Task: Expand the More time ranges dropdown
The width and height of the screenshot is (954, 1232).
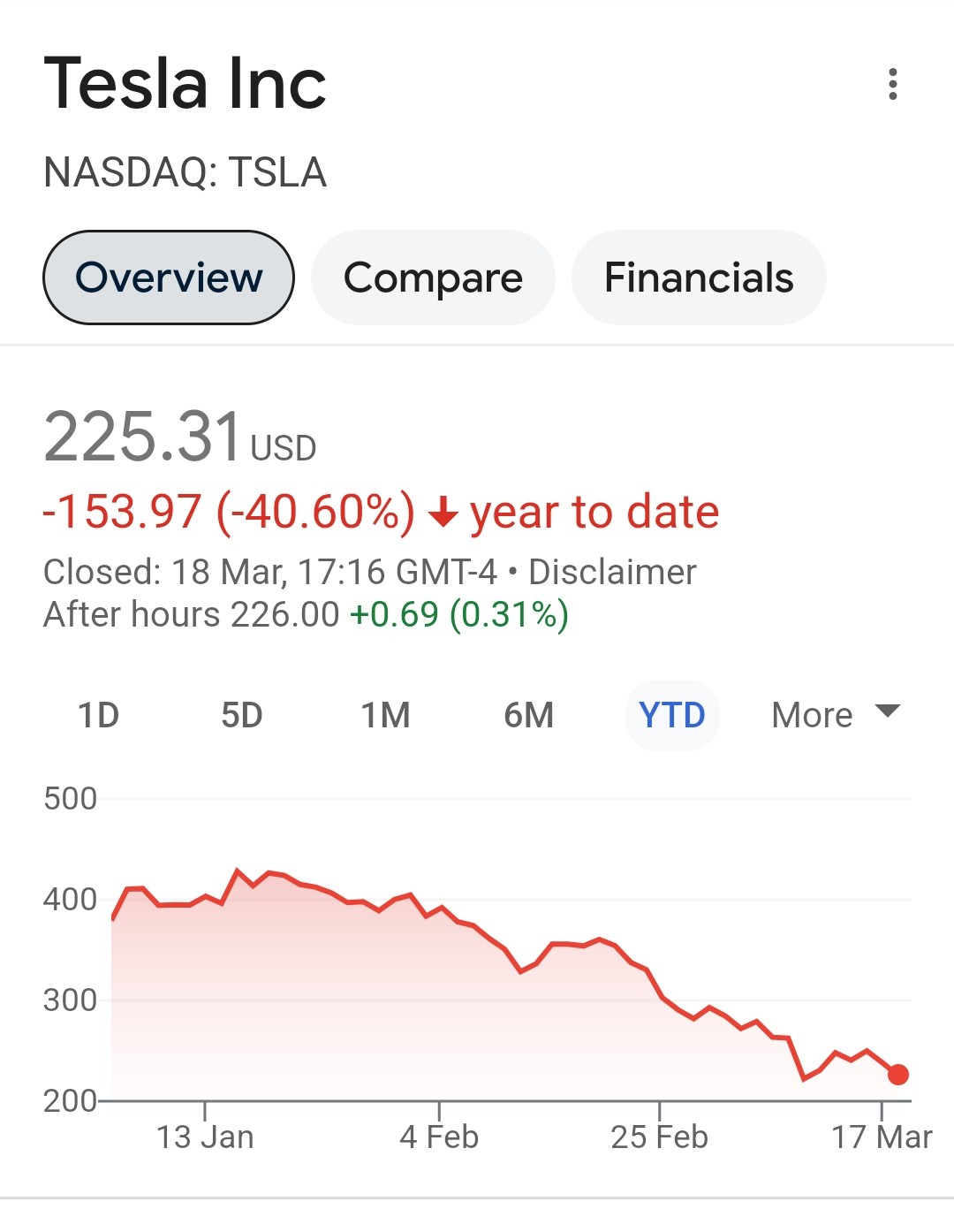Action: 812,715
